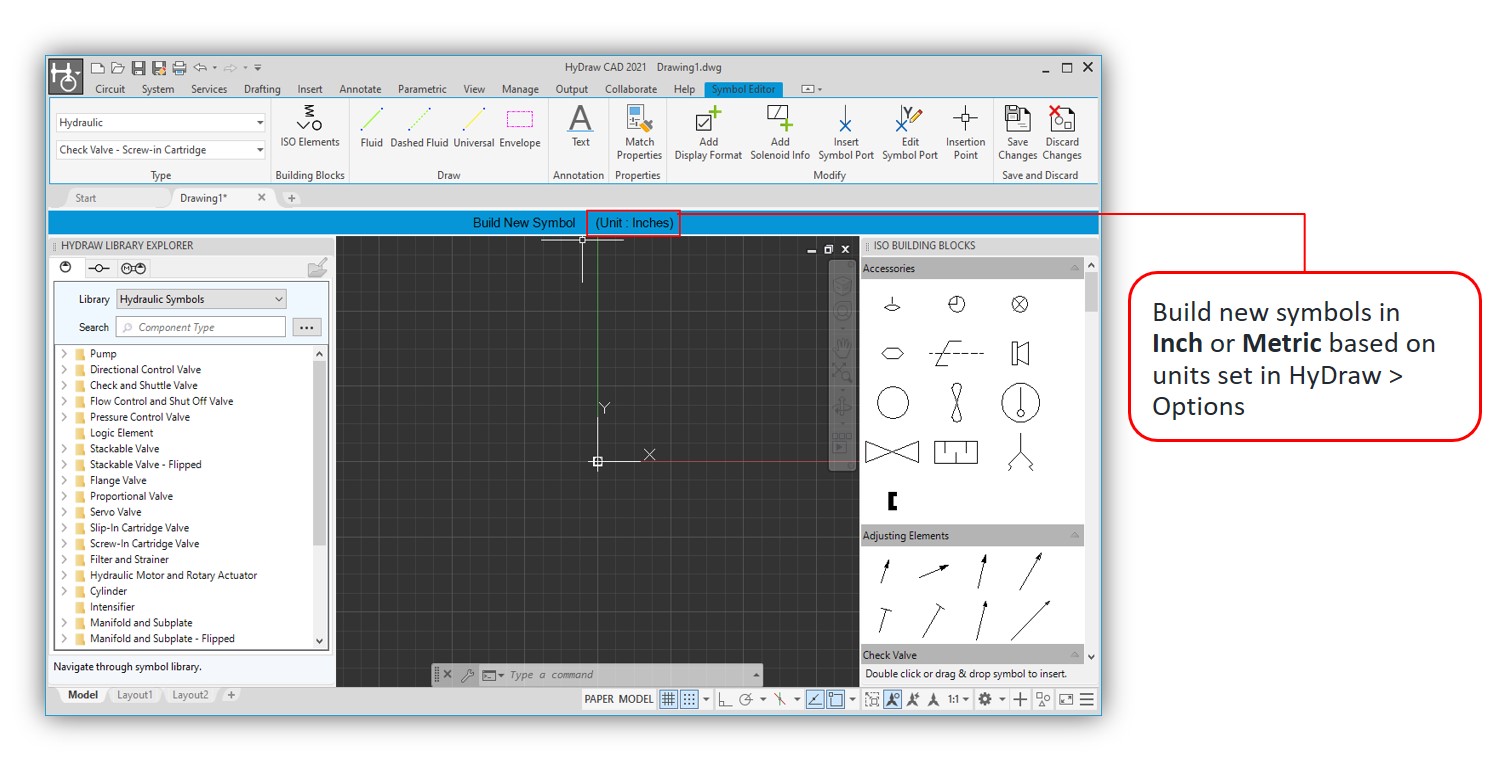Open the ISO Elements building blocks
1500x770 pixels.
click(309, 127)
